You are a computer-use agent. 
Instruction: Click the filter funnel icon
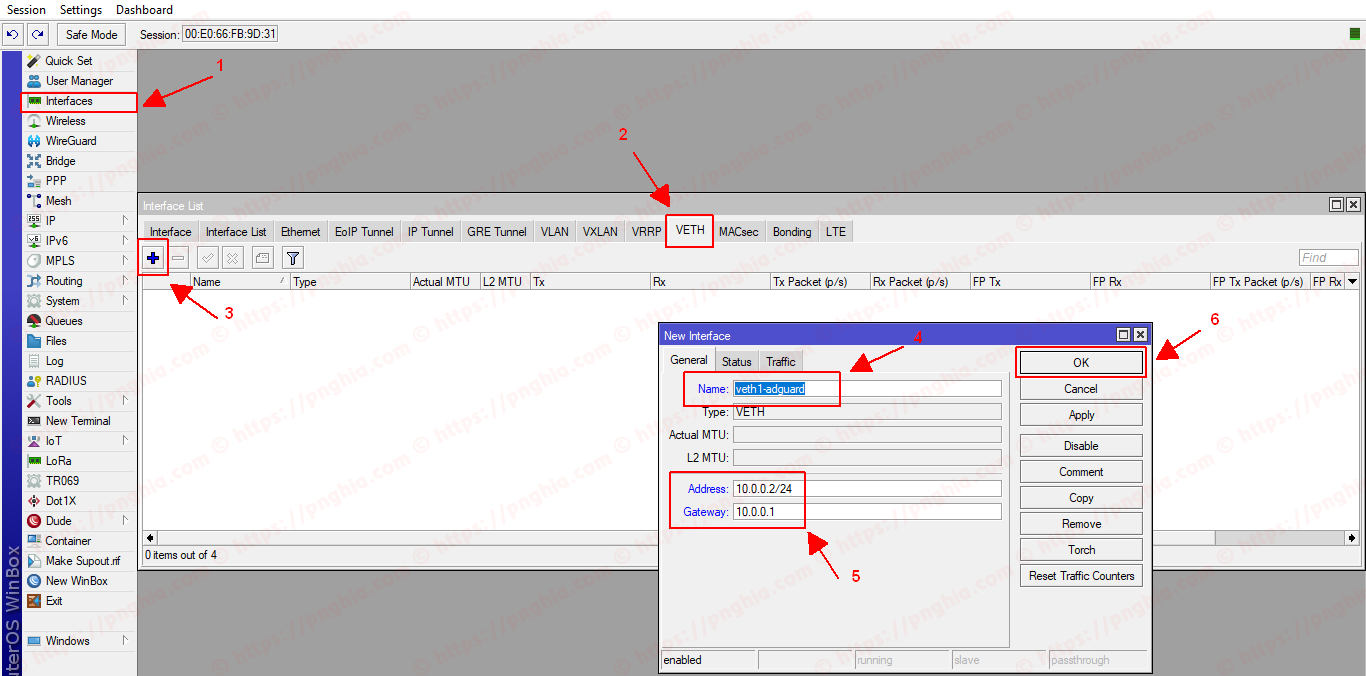tap(292, 258)
